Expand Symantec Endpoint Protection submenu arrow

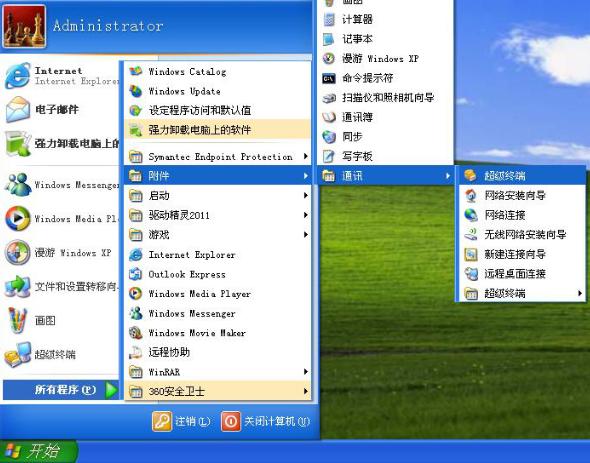pos(306,156)
